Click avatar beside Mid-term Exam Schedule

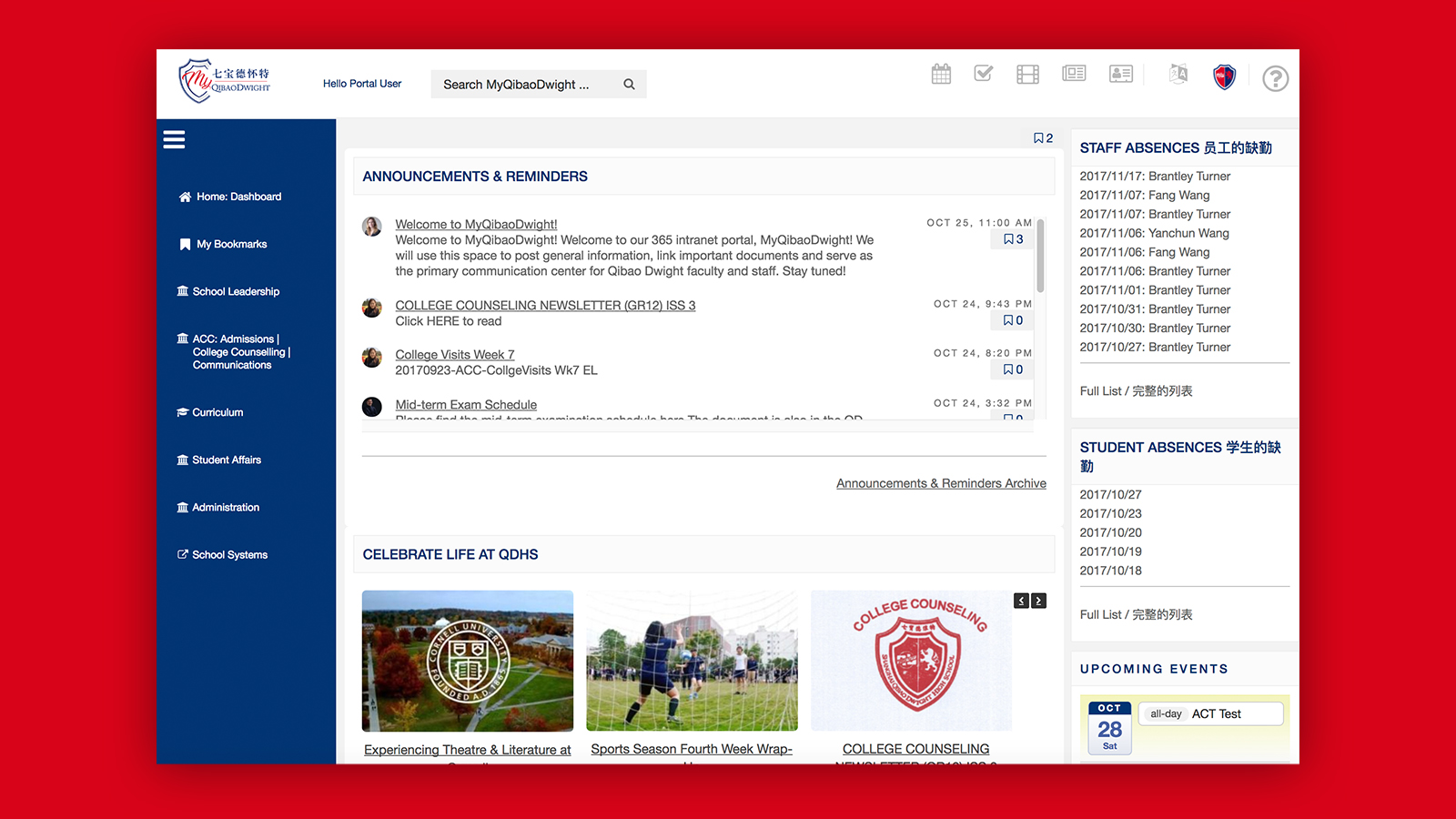pyautogui.click(x=372, y=407)
